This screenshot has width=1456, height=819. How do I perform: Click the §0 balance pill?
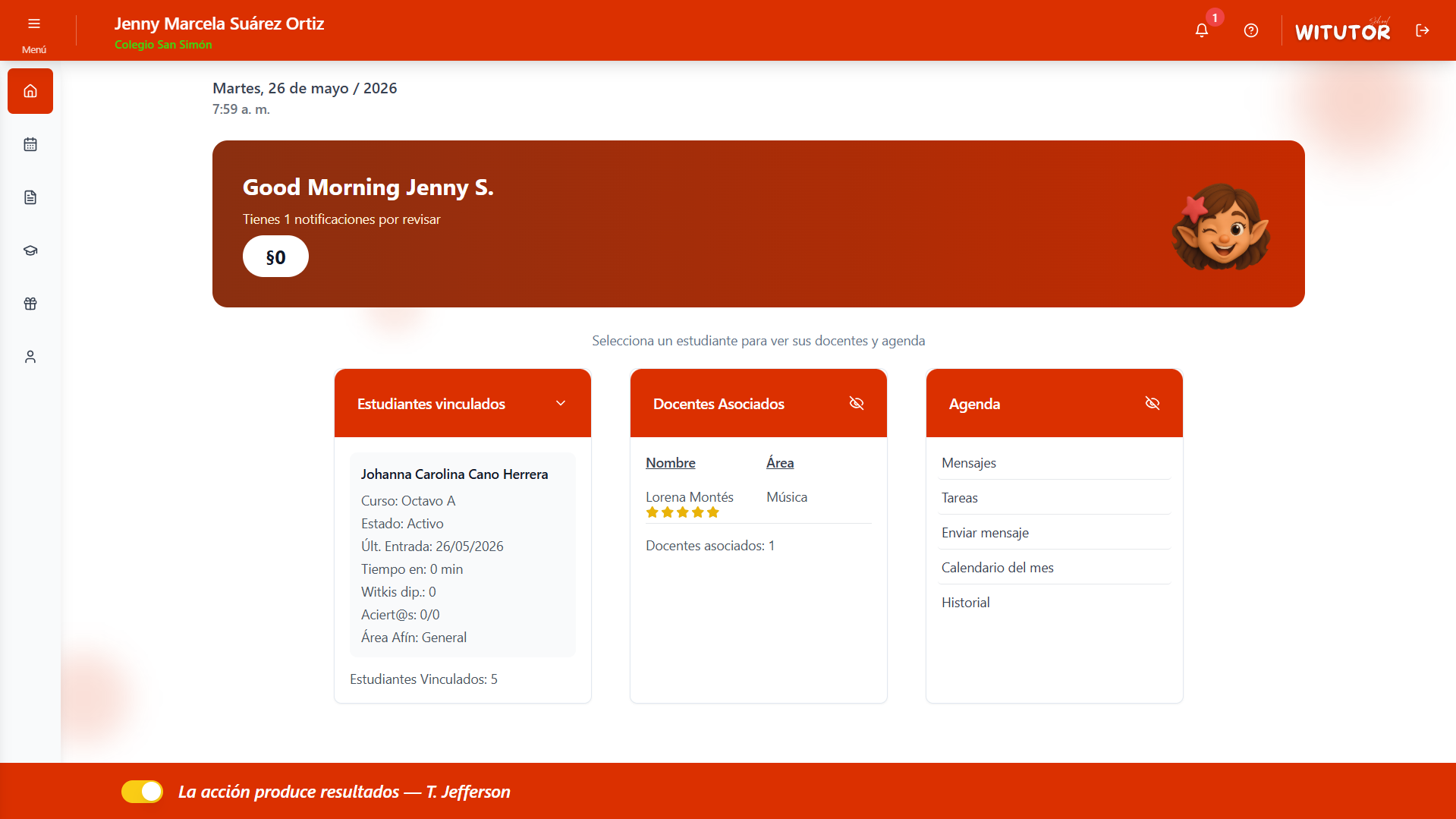[275, 257]
